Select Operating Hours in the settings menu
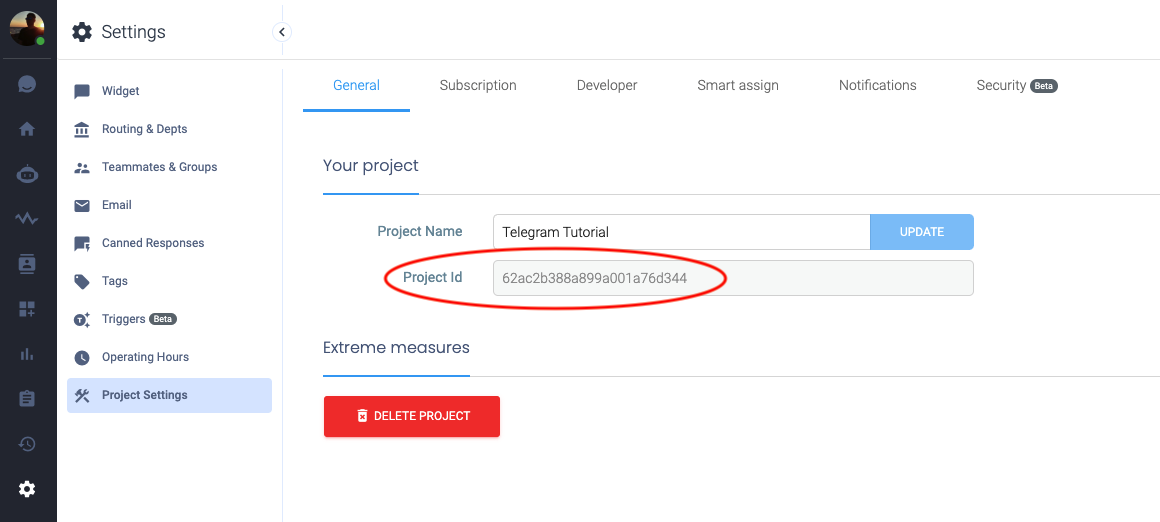The image size is (1160, 522). [145, 357]
